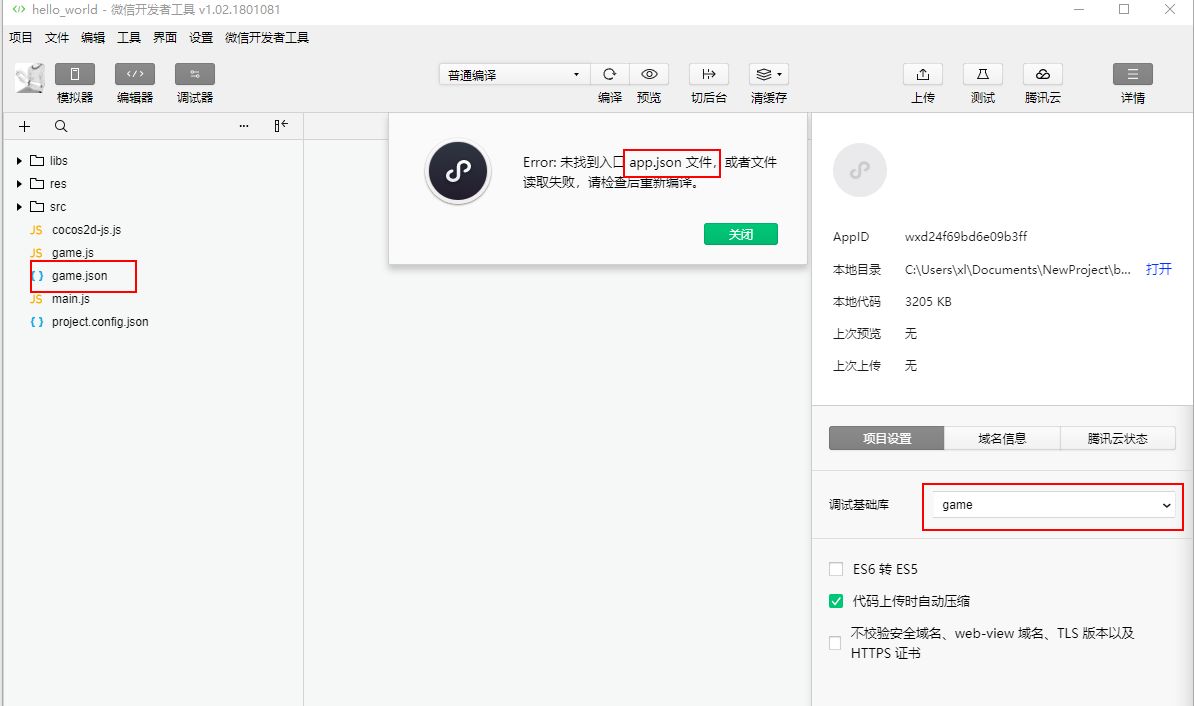Switch to the 域名信息 tab
Viewport: 1194px width, 706px height.
[1002, 439]
